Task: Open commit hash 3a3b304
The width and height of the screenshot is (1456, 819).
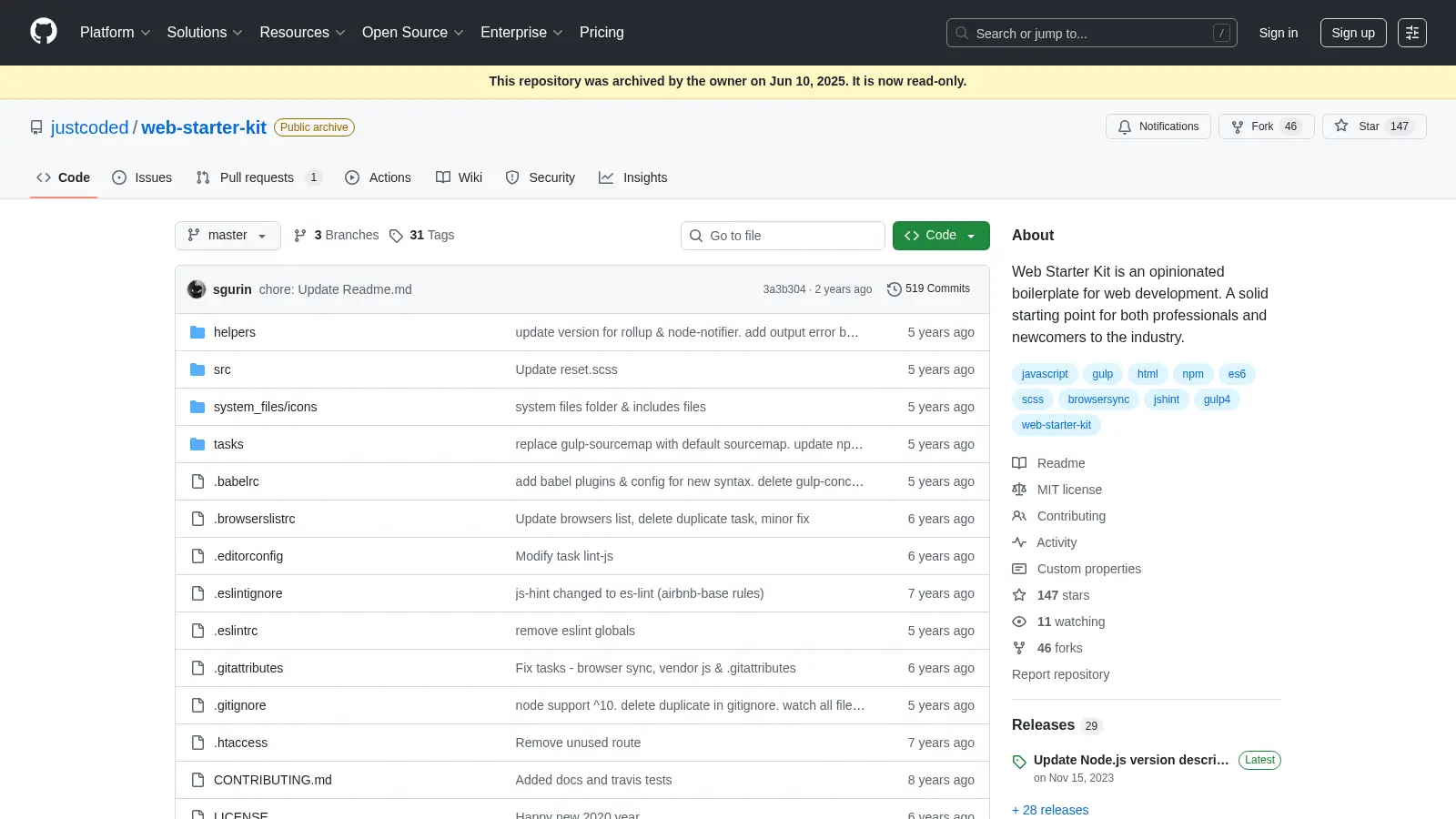Action: (x=784, y=289)
